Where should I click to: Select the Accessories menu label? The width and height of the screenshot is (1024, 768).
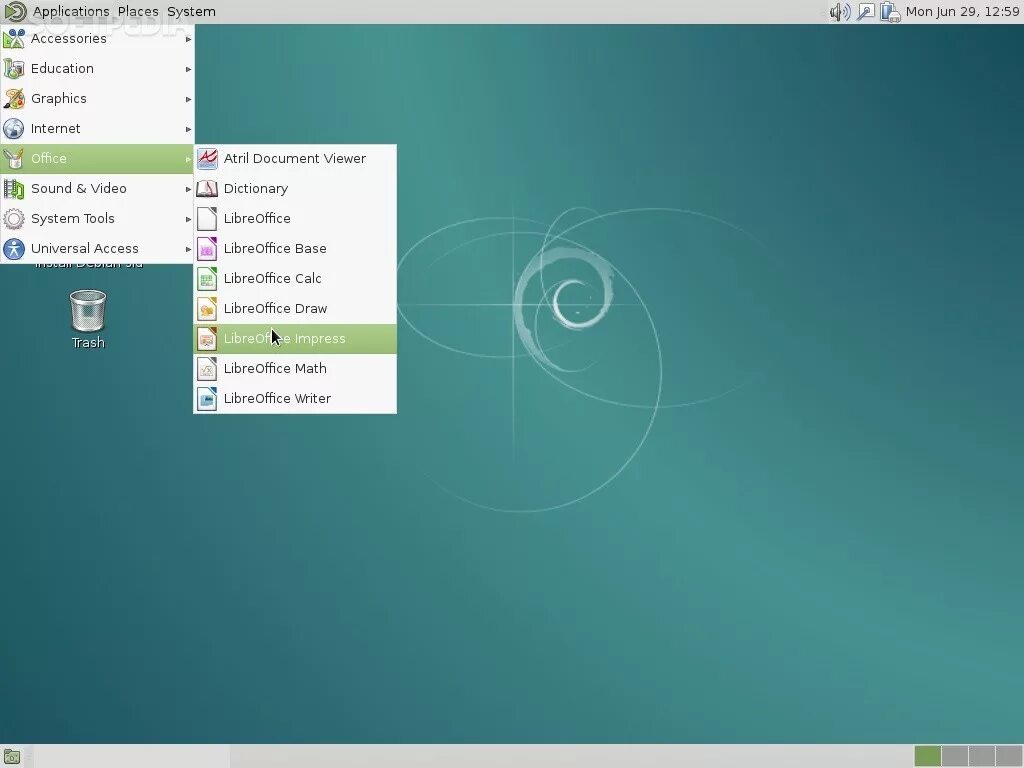point(69,39)
